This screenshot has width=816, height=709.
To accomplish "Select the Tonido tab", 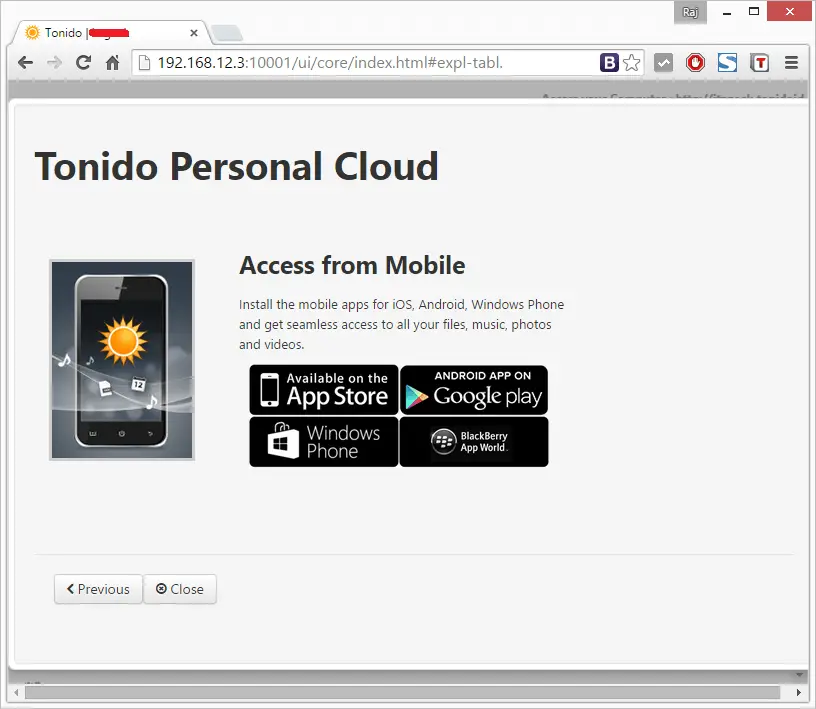I will pos(109,33).
